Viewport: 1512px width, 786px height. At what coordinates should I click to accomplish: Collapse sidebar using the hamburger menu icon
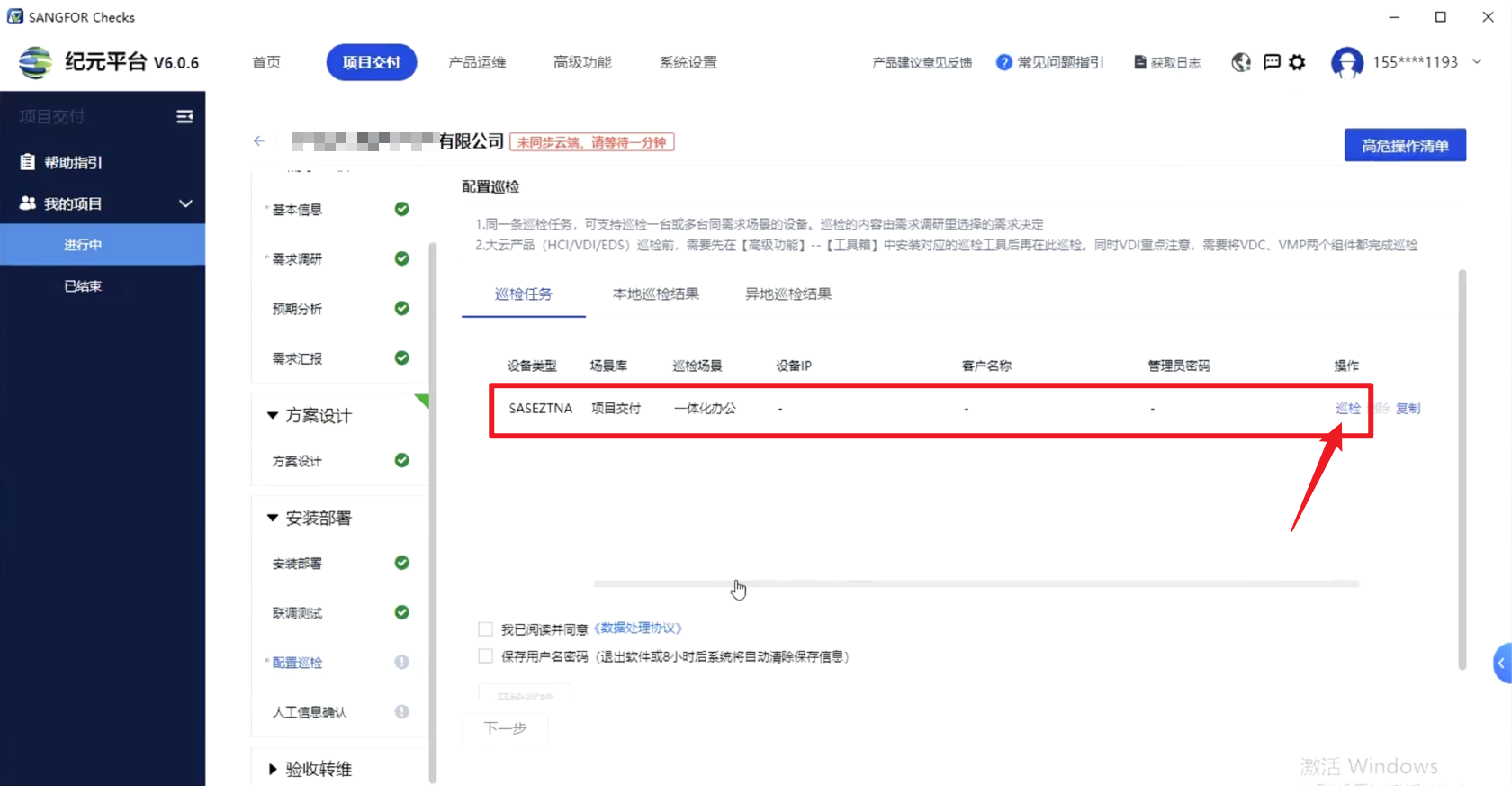(x=184, y=117)
